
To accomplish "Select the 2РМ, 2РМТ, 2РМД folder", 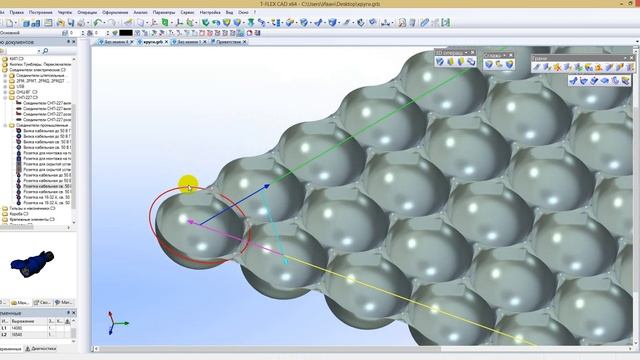I will tap(40, 81).
